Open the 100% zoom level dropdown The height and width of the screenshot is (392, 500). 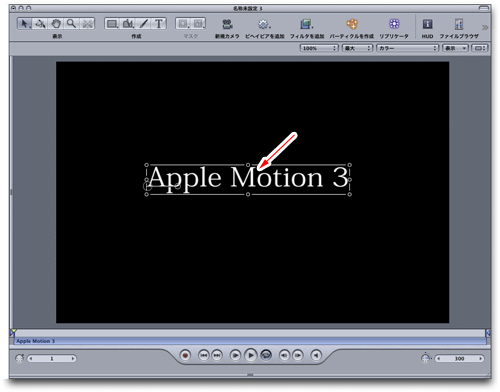point(319,48)
